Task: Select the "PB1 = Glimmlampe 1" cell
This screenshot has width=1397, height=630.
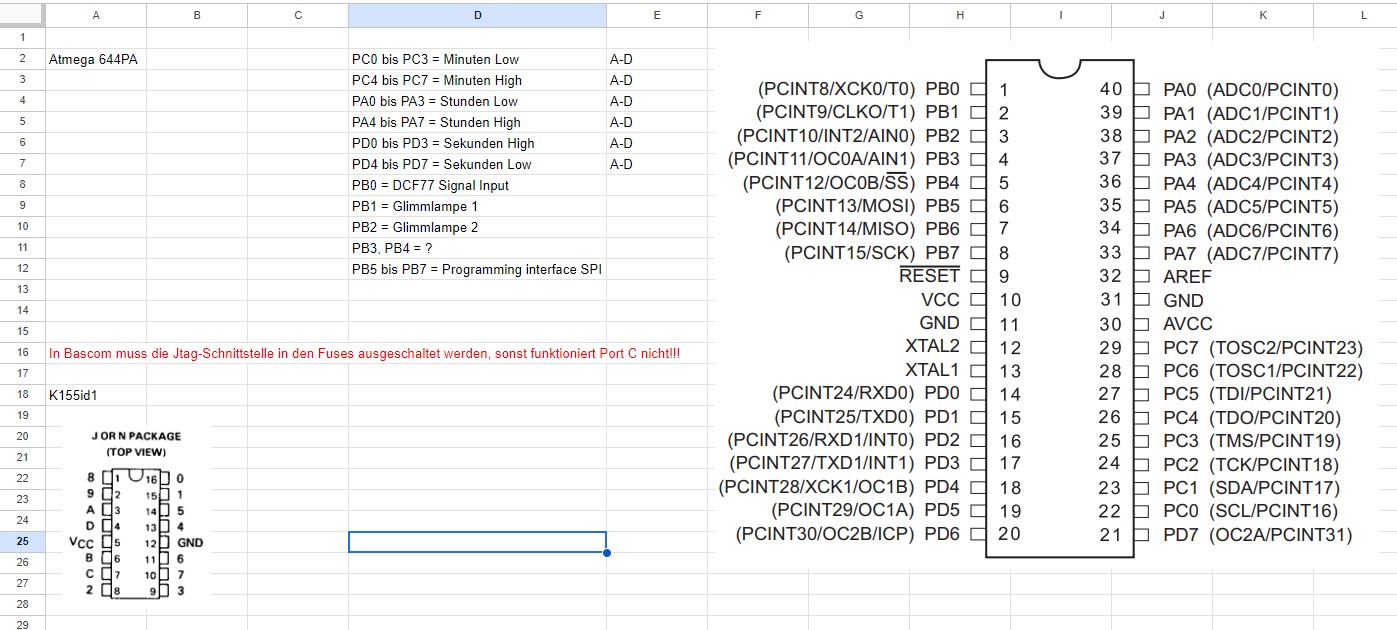Action: click(x=415, y=206)
